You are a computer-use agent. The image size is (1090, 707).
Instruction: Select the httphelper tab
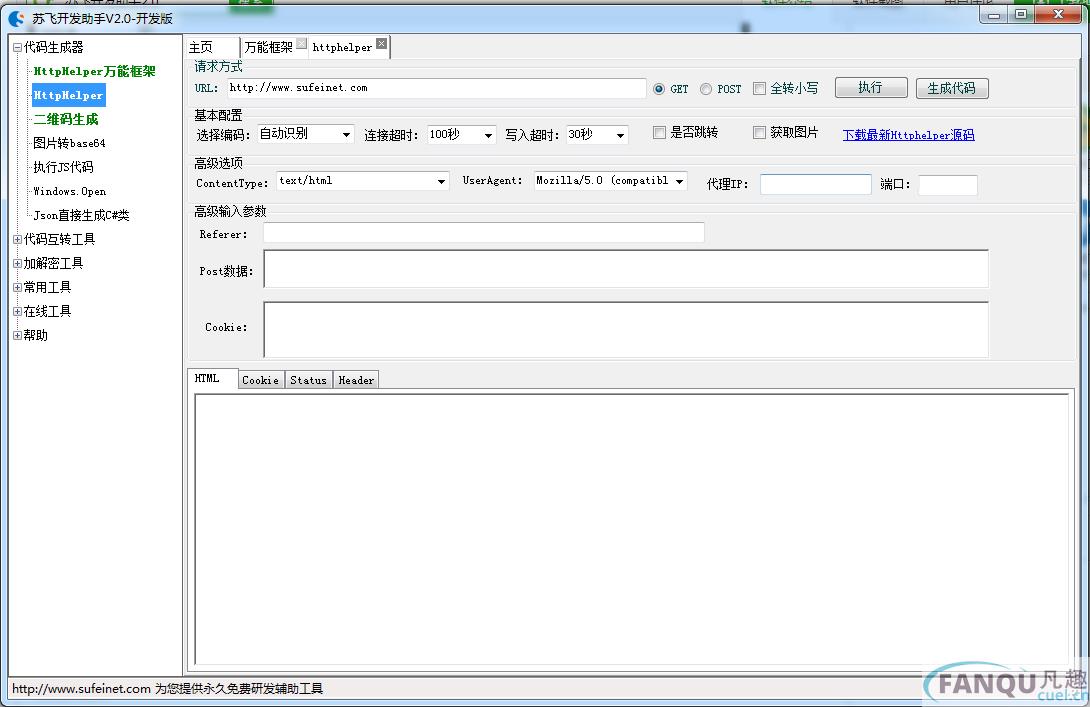(x=342, y=47)
